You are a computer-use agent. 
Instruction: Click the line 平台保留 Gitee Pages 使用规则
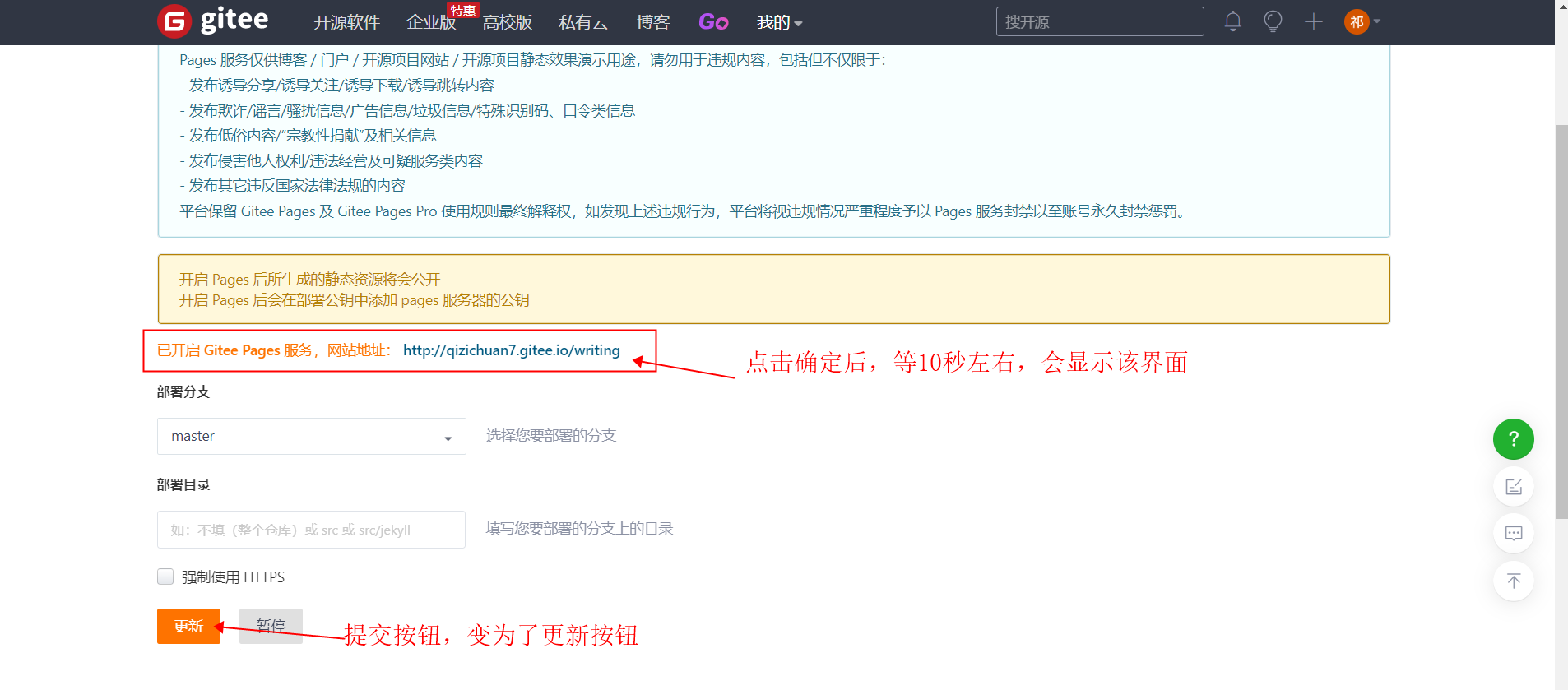pyautogui.click(x=684, y=211)
